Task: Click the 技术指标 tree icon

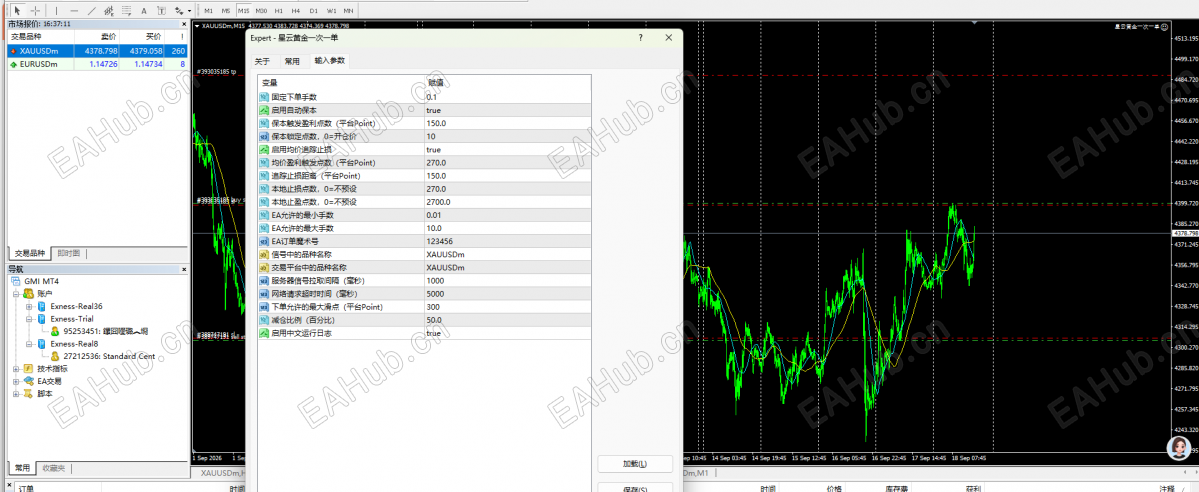Action: pos(28,369)
